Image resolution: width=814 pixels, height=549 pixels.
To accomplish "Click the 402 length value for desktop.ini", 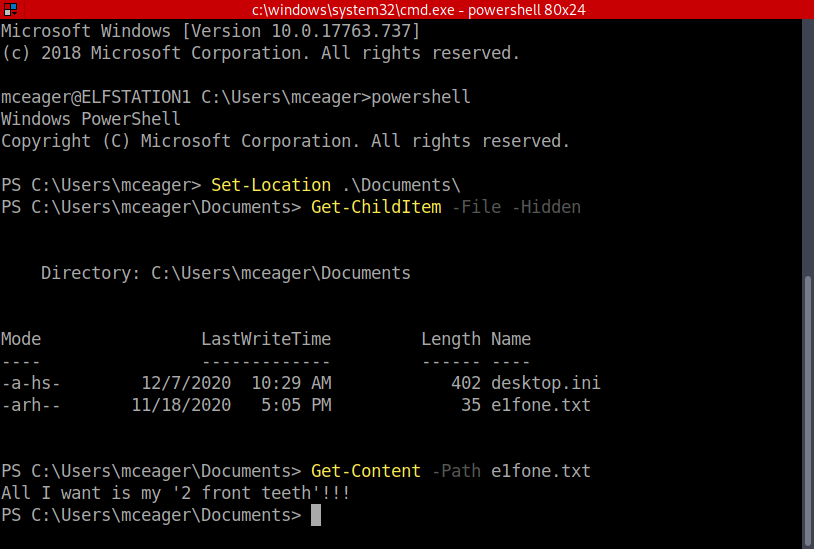I will (466, 383).
